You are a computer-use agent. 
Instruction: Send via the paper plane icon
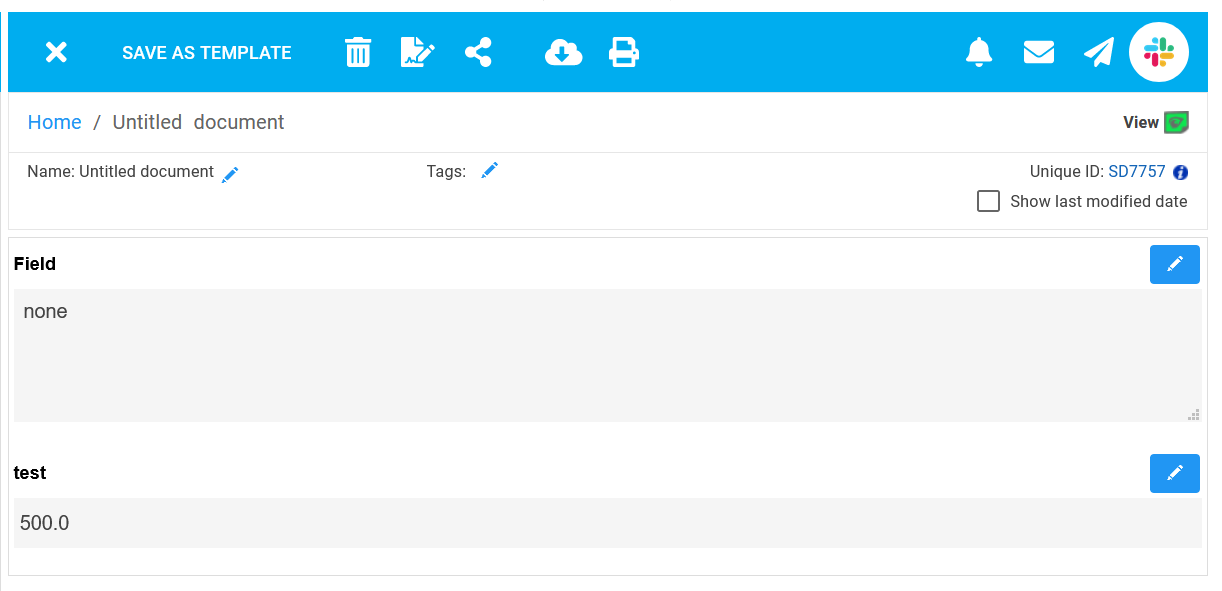(x=1099, y=52)
